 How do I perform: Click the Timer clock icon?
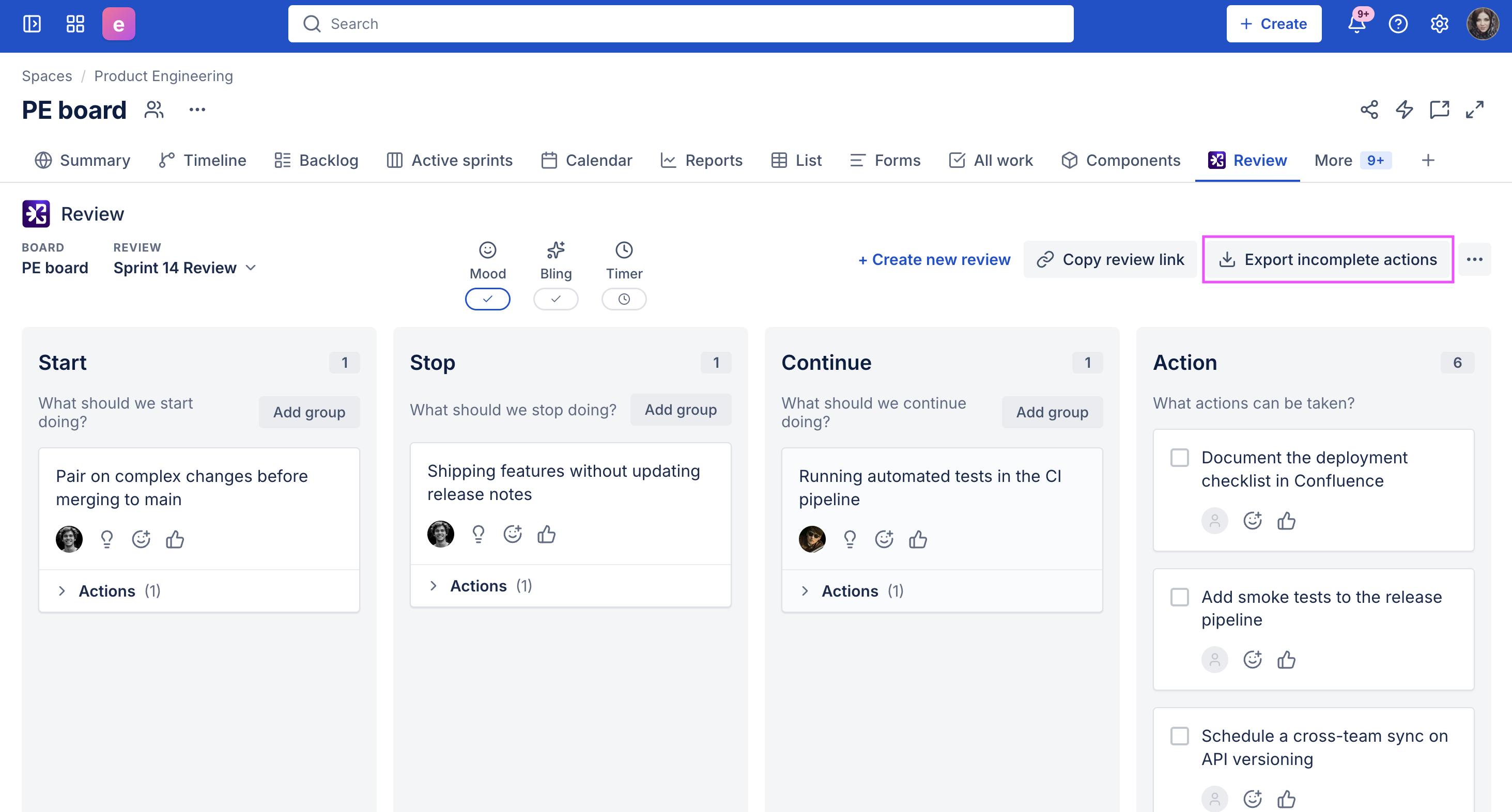click(624, 250)
